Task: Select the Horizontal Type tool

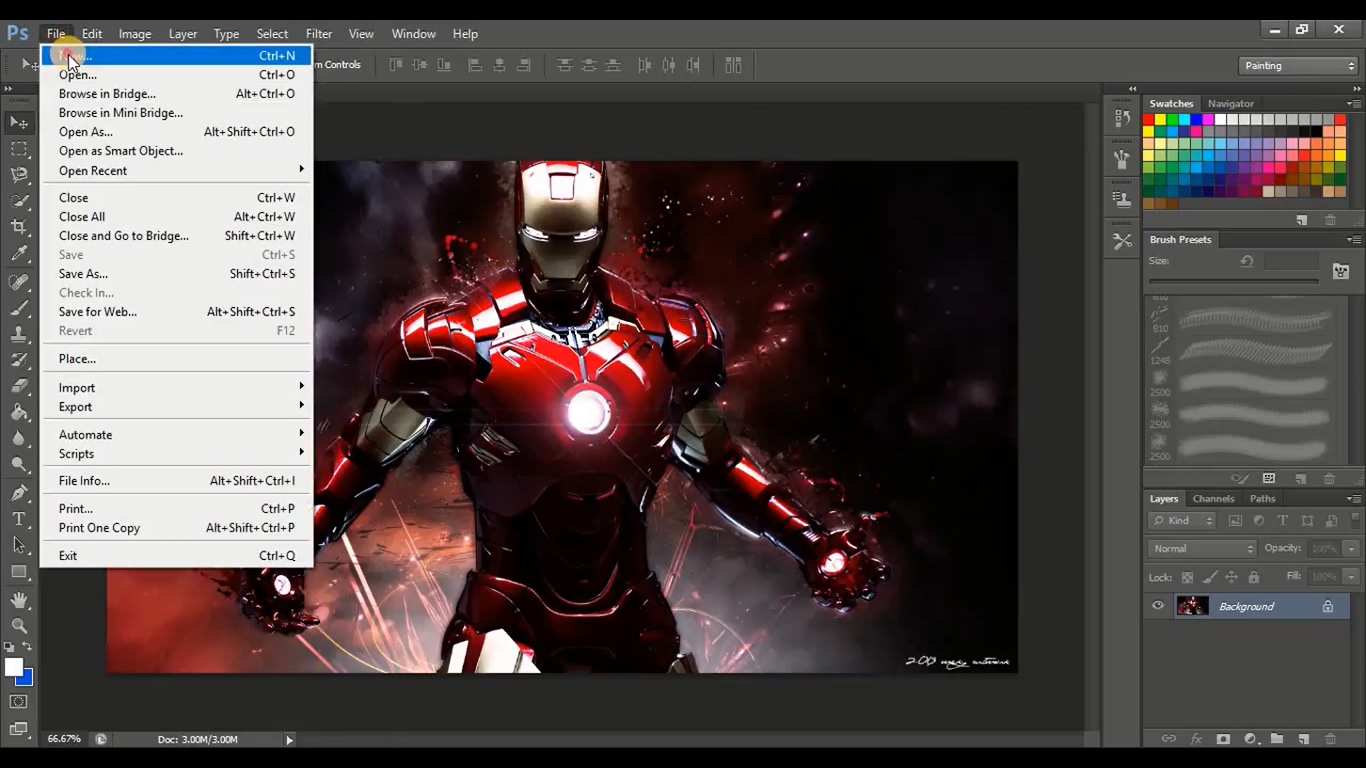Action: (x=20, y=518)
